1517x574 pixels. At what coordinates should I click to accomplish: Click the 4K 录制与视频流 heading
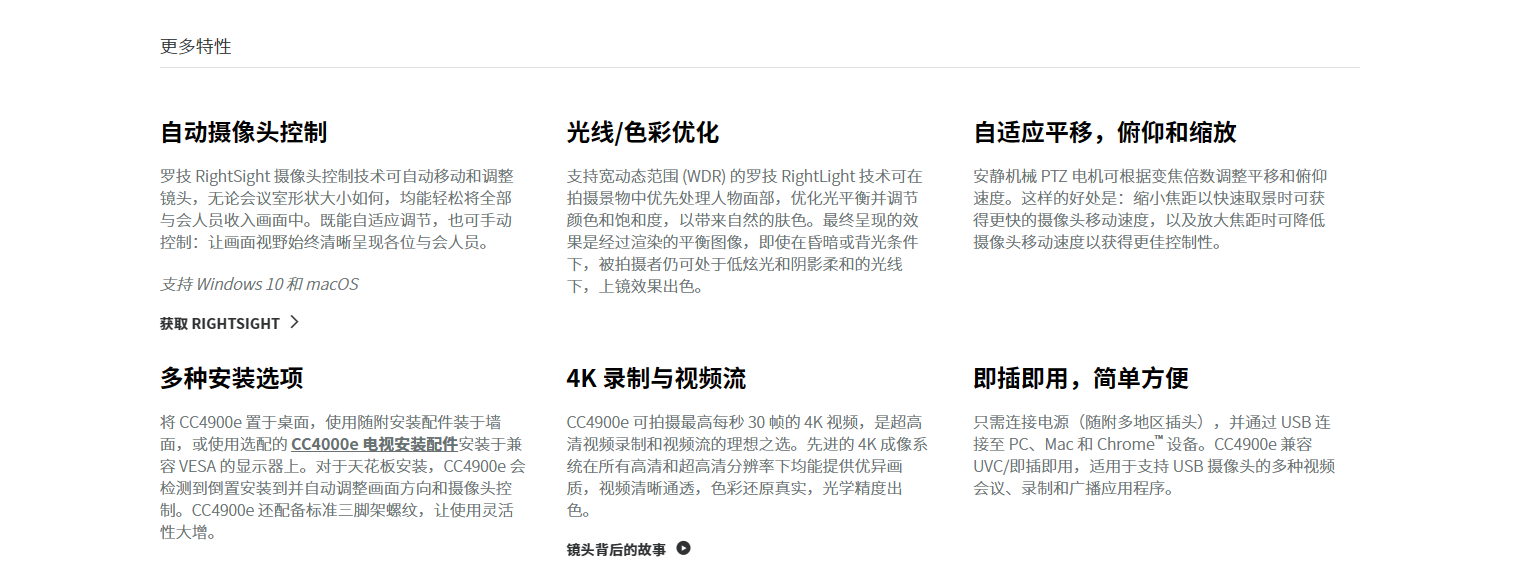pyautogui.click(x=656, y=378)
